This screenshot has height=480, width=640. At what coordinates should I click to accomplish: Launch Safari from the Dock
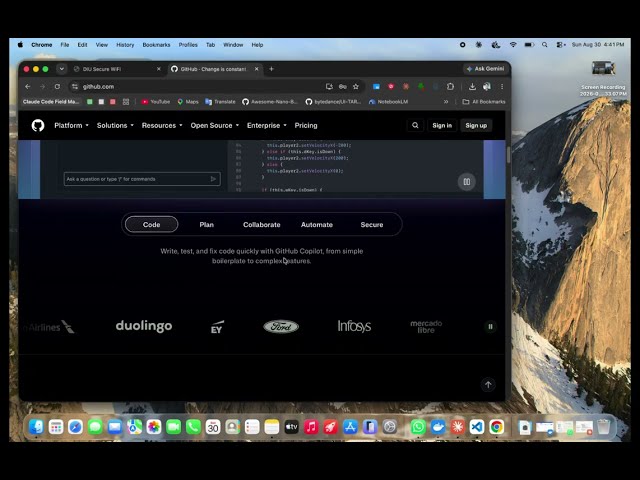(76, 427)
